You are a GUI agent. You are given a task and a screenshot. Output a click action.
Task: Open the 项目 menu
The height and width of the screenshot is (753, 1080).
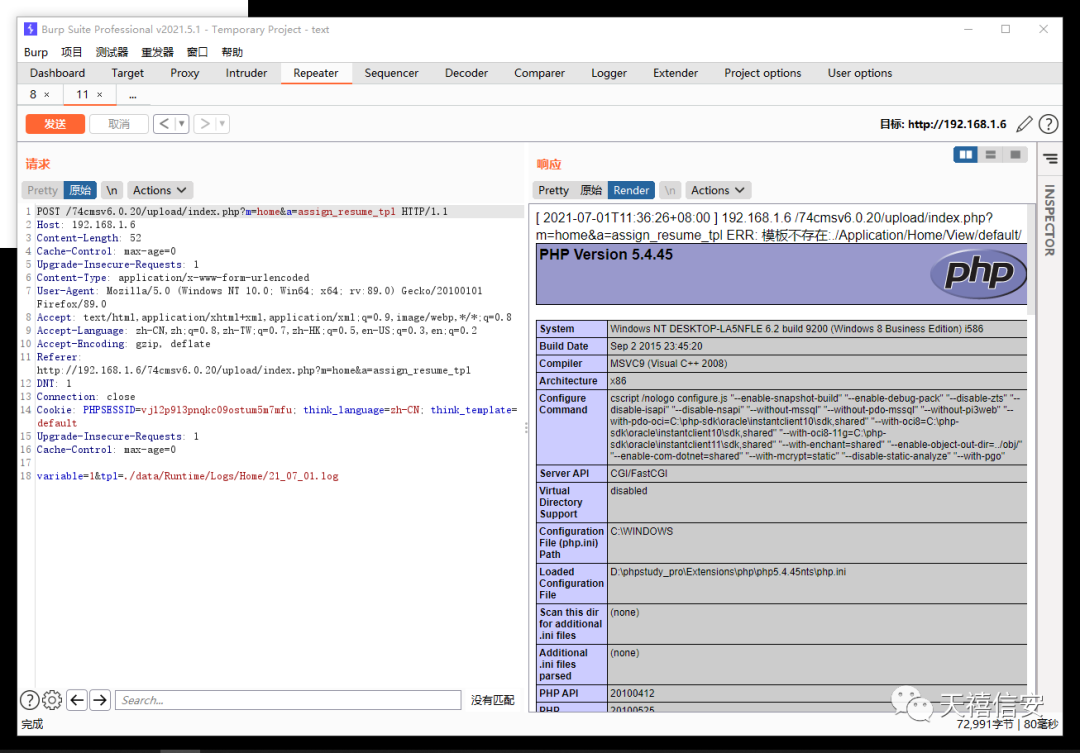click(72, 52)
